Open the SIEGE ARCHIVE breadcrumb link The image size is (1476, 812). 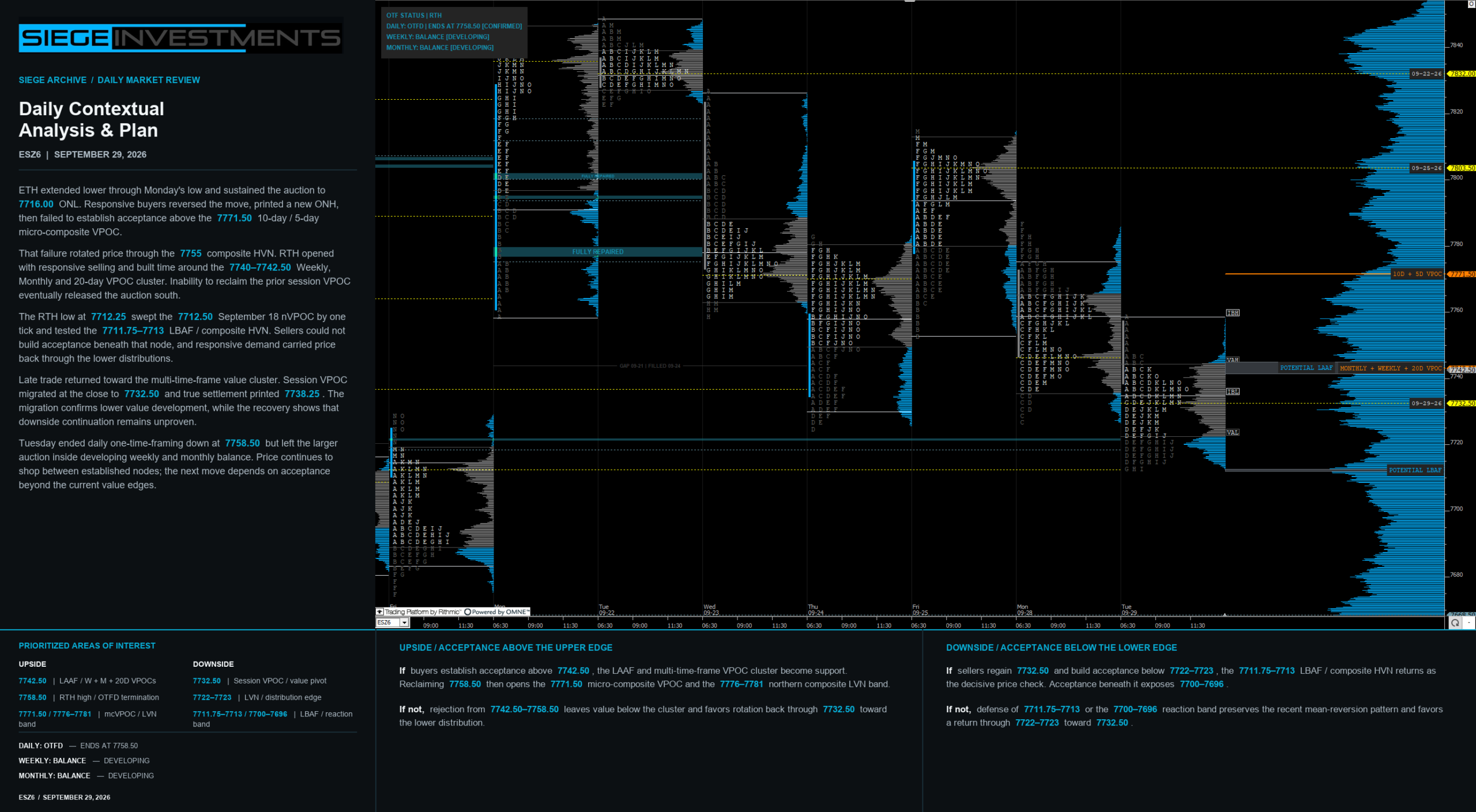point(52,80)
